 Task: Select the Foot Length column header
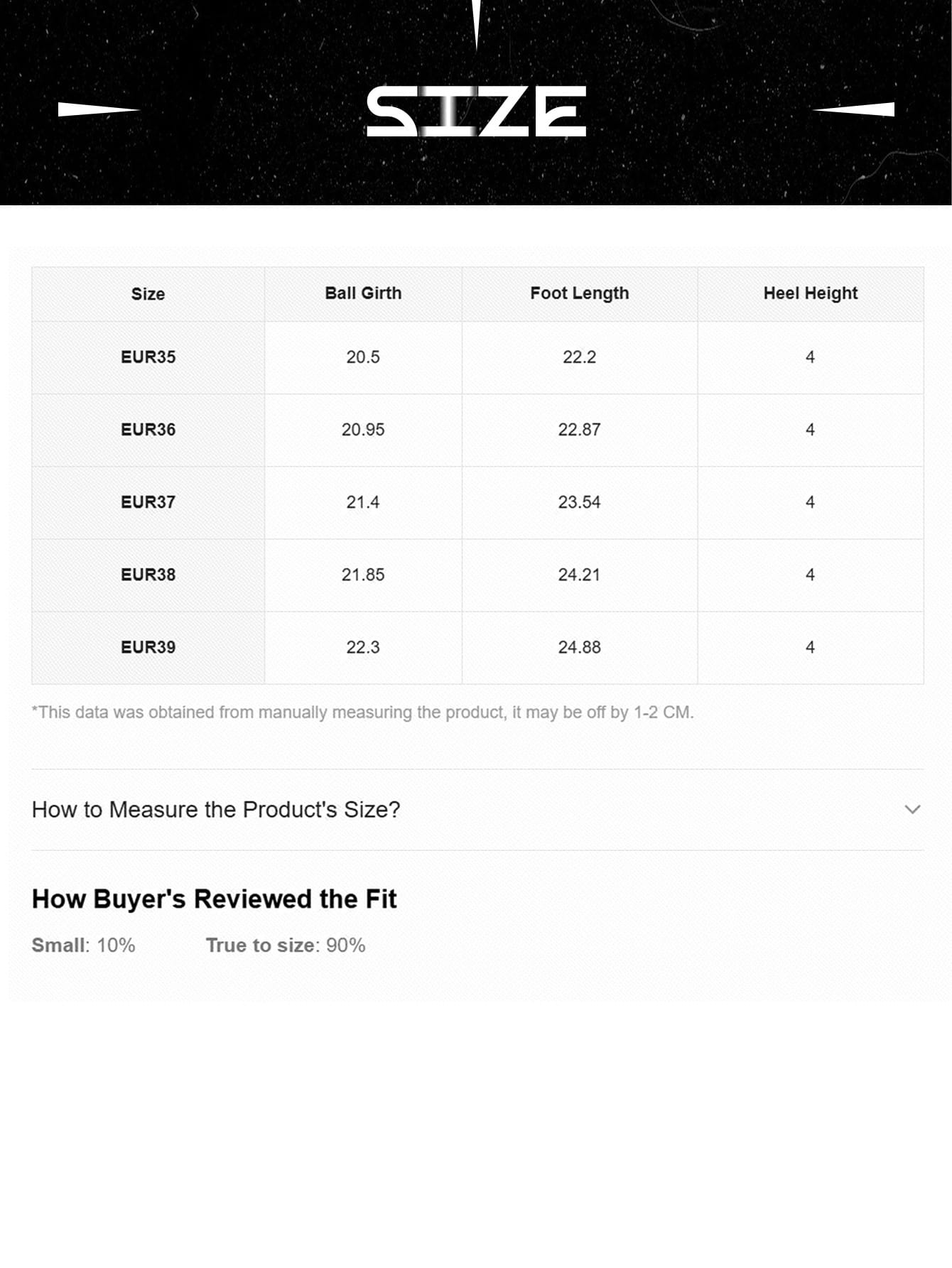click(x=579, y=293)
